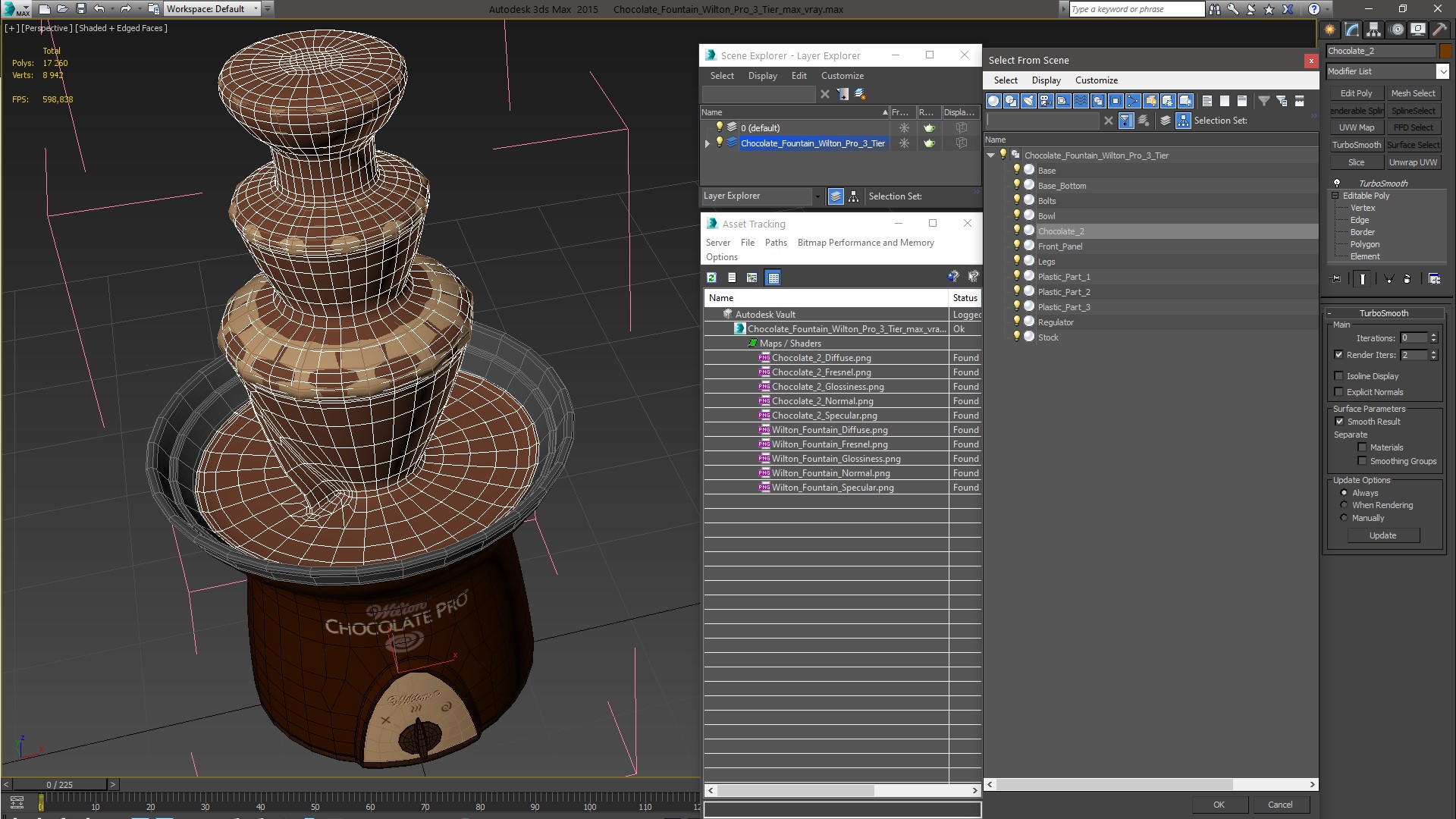The width and height of the screenshot is (1456, 819).
Task: Click Cancel in Select From Scene dialog
Action: click(1280, 805)
